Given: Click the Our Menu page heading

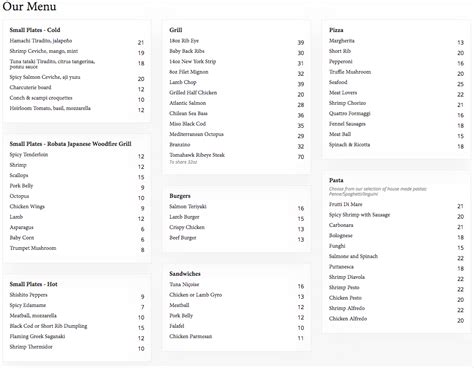Looking at the screenshot, I should point(29,6).
